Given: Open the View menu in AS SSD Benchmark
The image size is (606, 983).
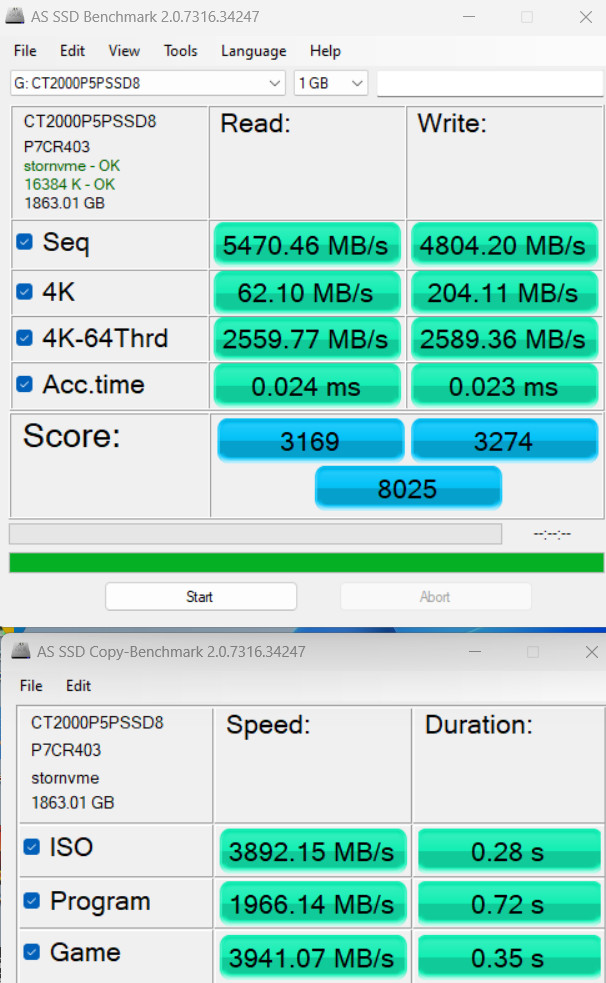Looking at the screenshot, I should (124, 51).
